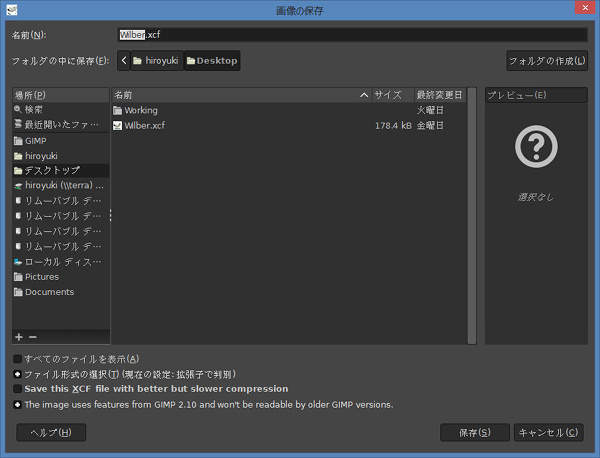Select the Wilber.xcf file row
The height and width of the screenshot is (458, 600).
click(x=289, y=126)
